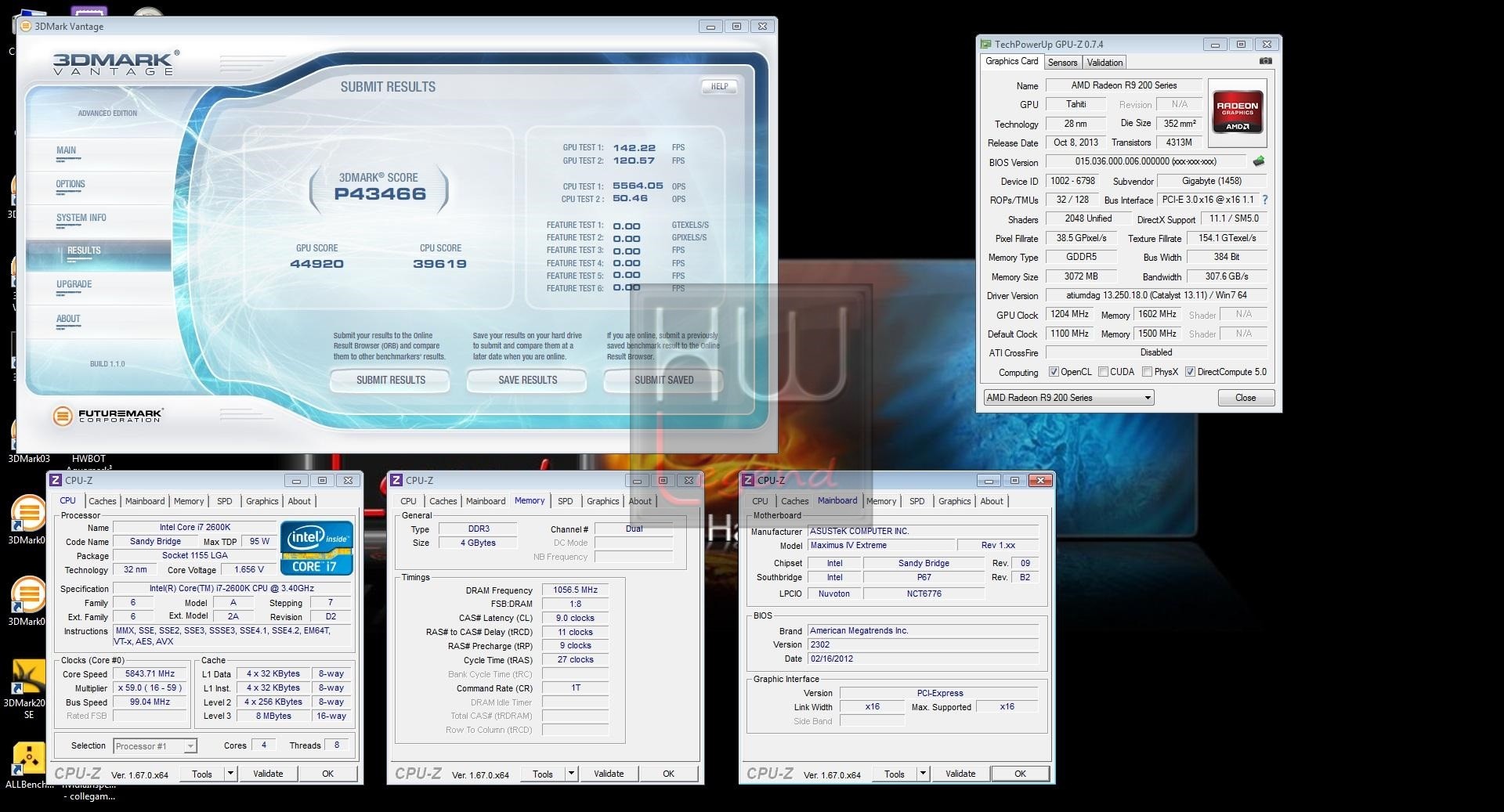Open SPD tab in CPU-Z Memory window
1504x812 pixels.
pyautogui.click(x=565, y=501)
